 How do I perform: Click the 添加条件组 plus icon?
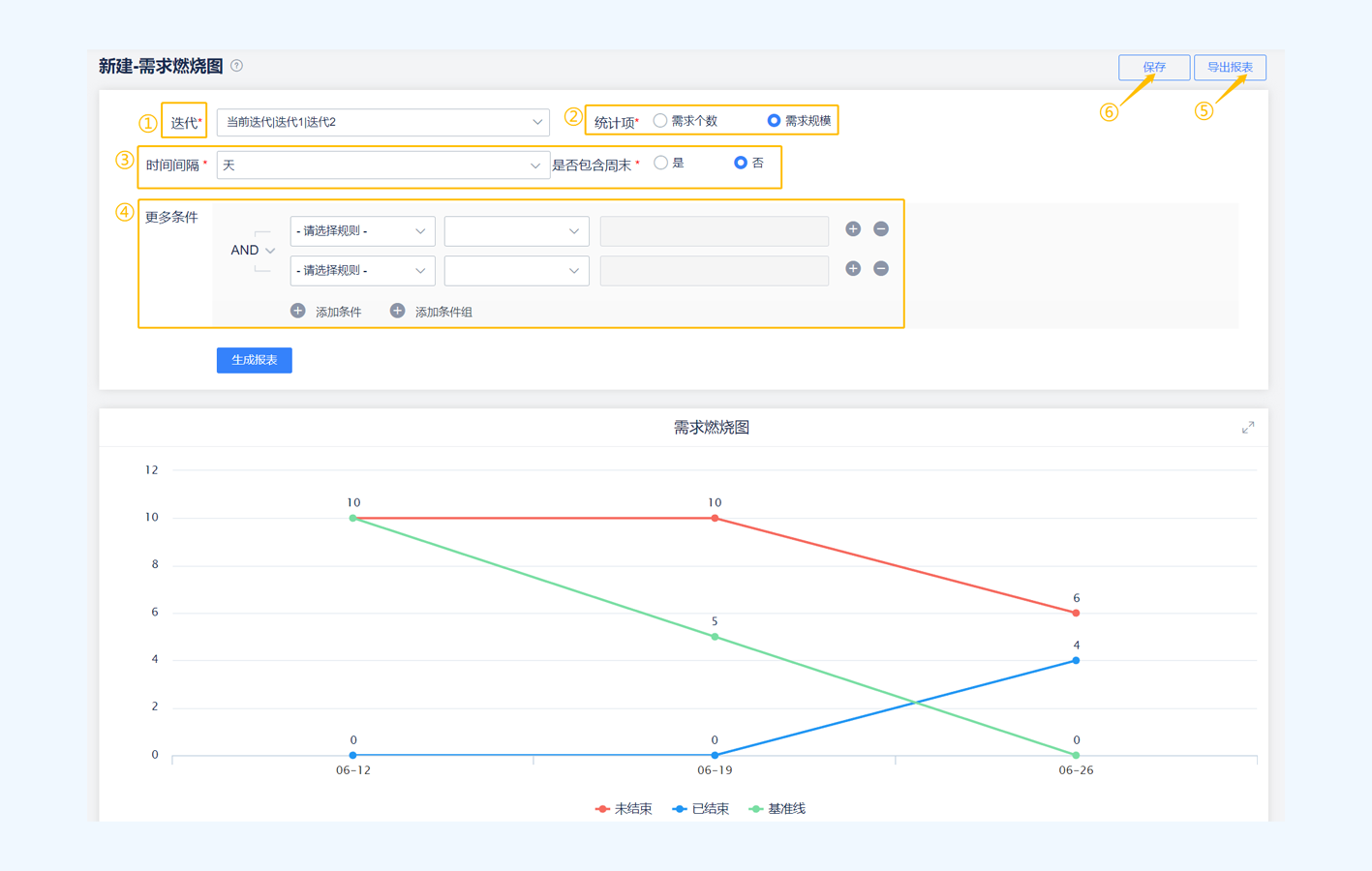click(398, 311)
